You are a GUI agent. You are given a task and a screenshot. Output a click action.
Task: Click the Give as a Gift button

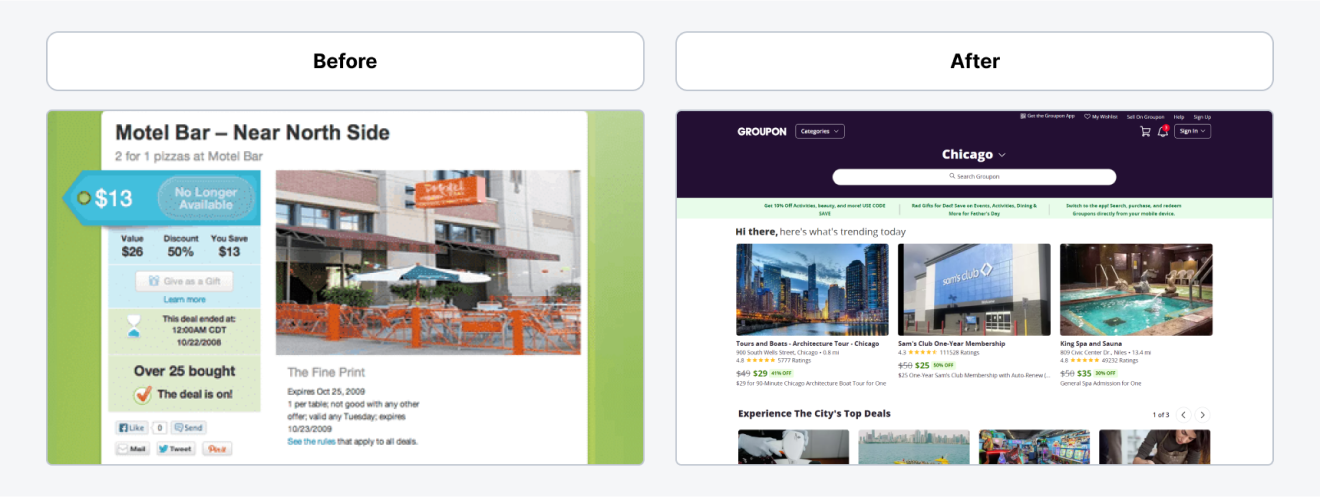[x=184, y=282]
